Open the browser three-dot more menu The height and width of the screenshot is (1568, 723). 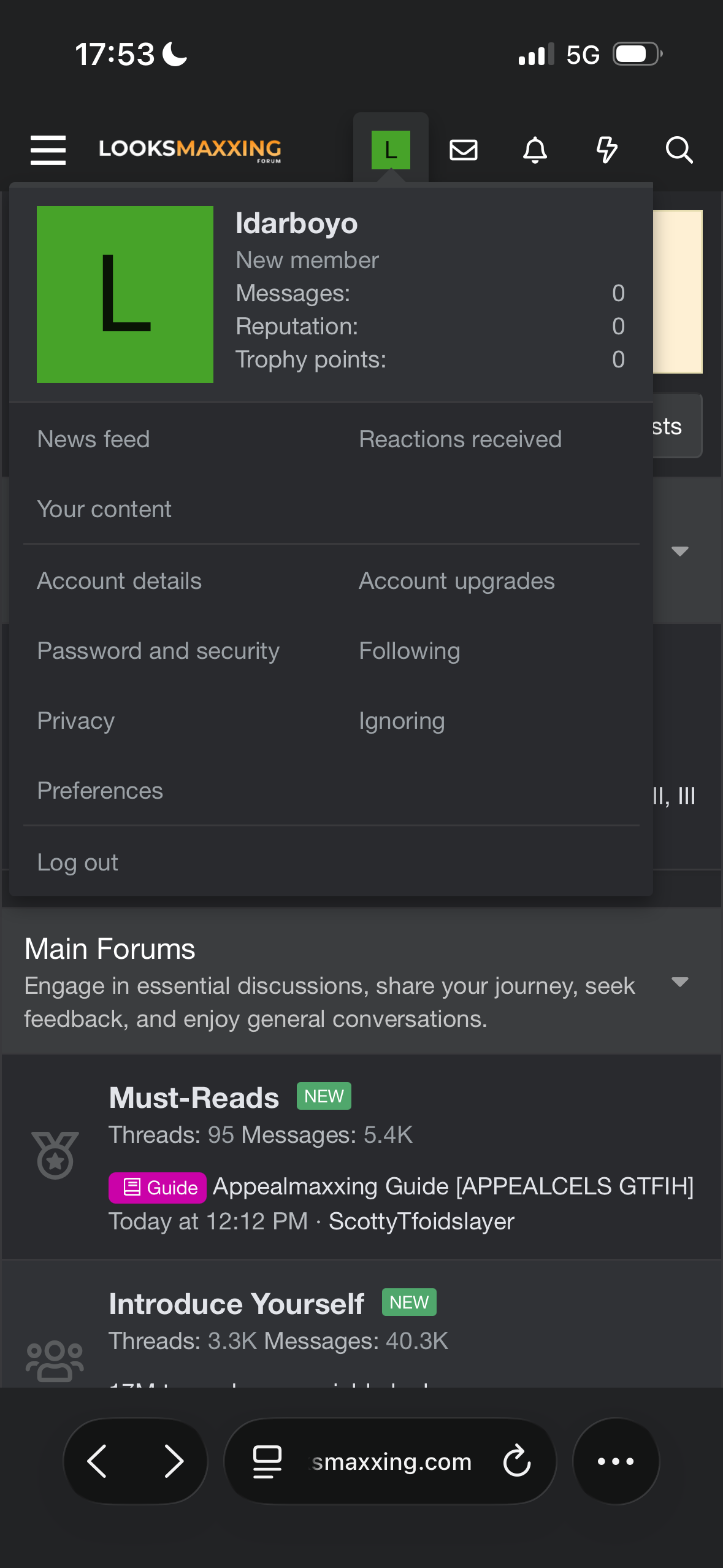pyautogui.click(x=616, y=1461)
